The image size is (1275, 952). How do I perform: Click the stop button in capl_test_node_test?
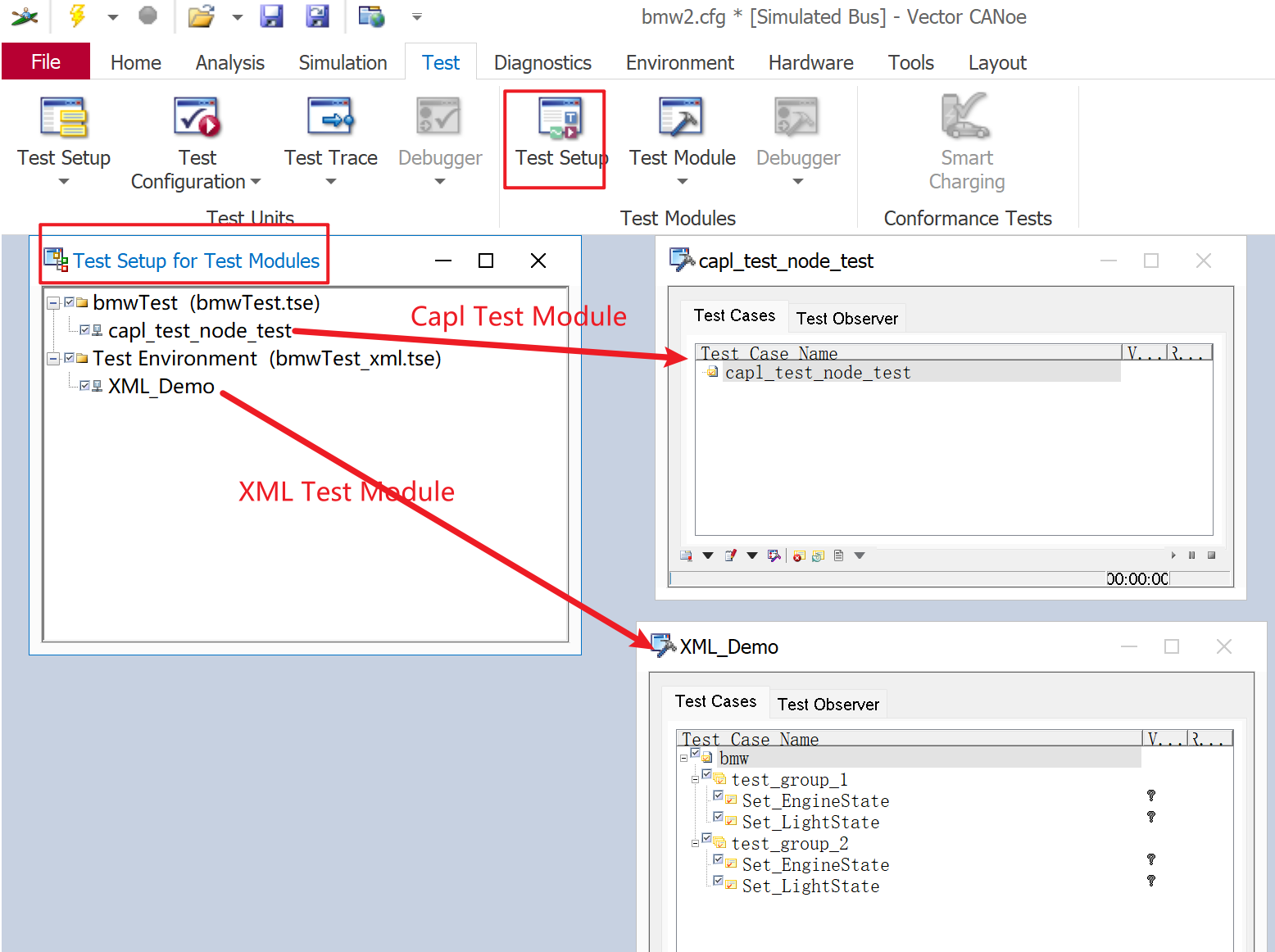[x=1211, y=555]
